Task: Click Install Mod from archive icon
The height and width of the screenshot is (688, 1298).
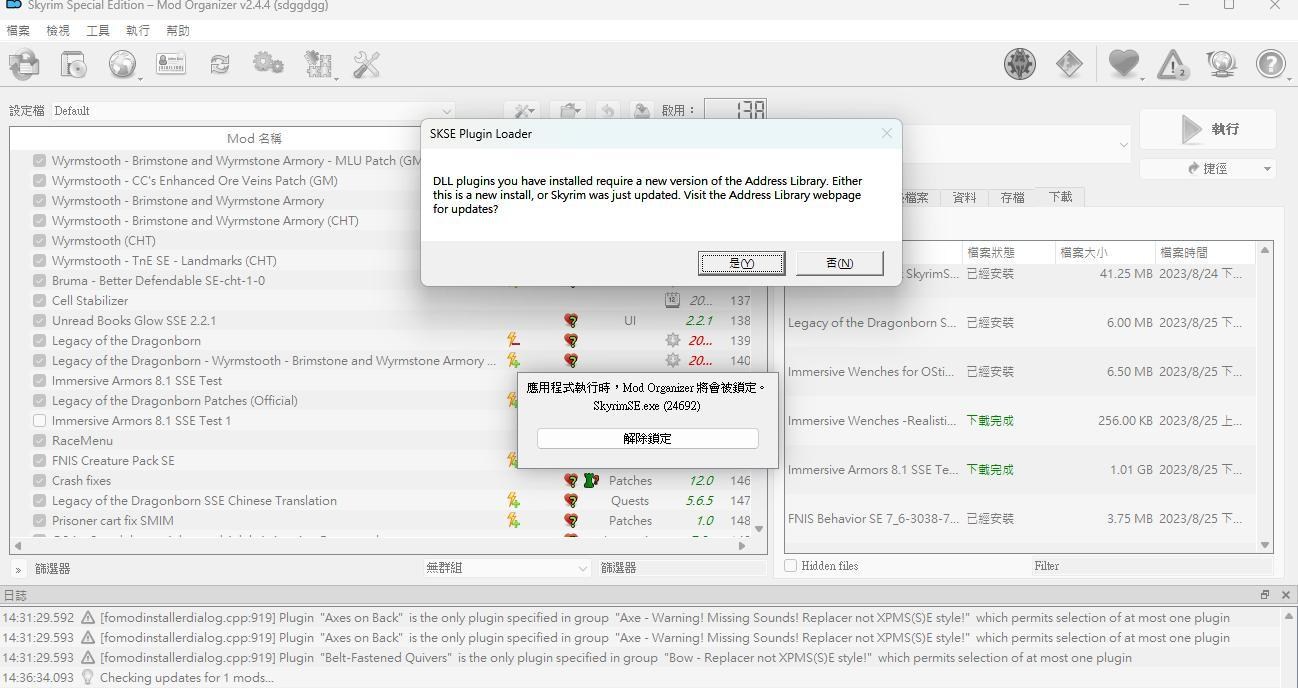Action: (74, 65)
